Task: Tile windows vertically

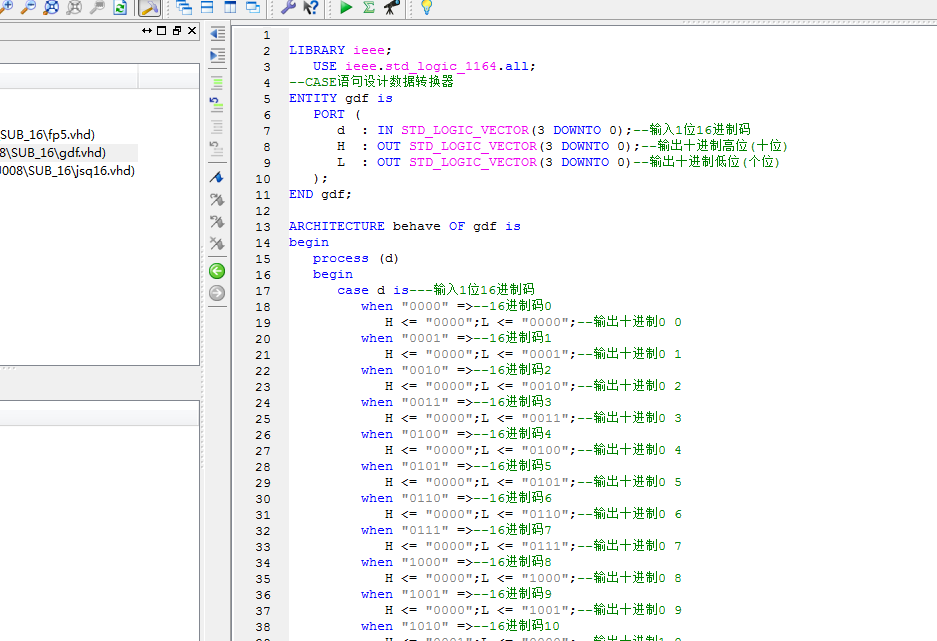Action: (x=230, y=7)
